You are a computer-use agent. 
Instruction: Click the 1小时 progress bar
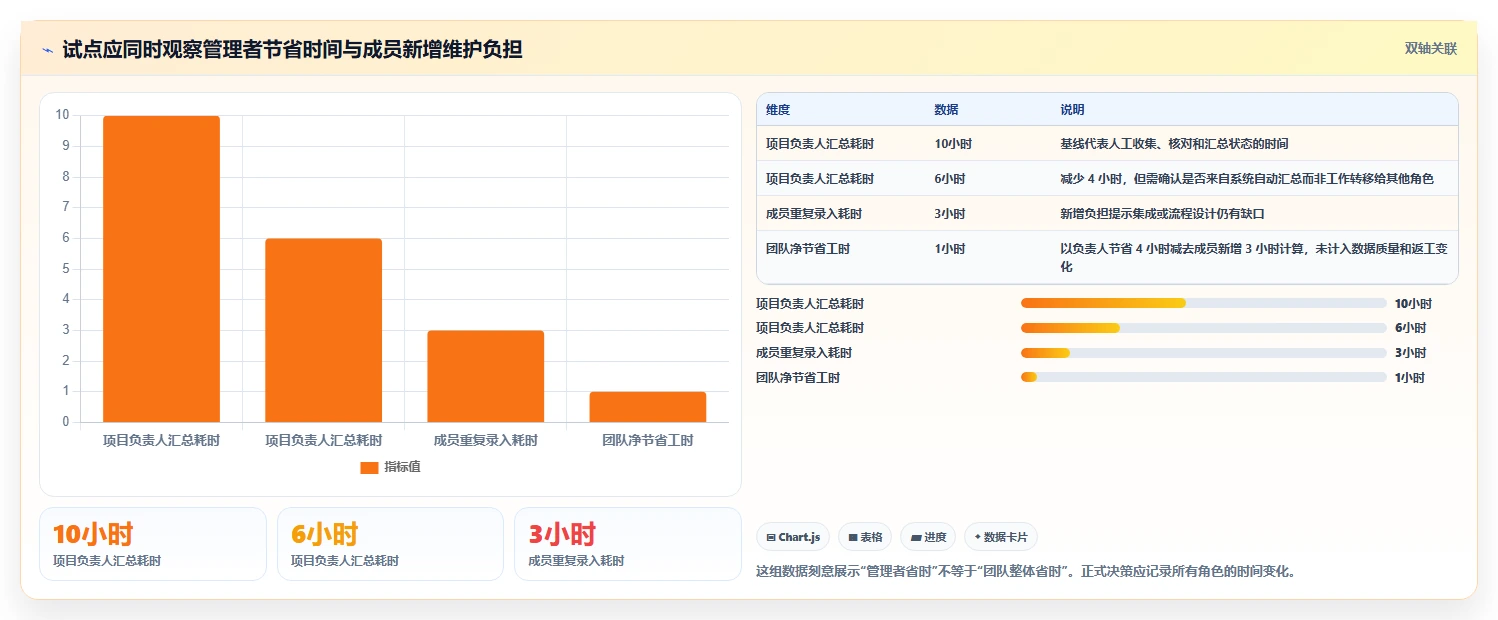pos(1204,377)
